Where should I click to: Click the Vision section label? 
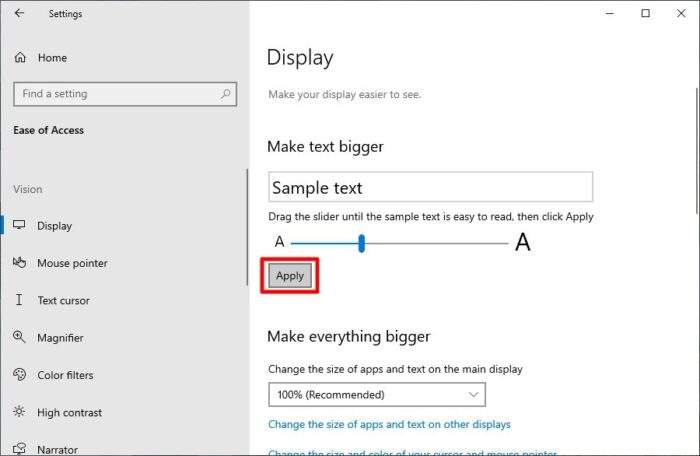point(28,189)
